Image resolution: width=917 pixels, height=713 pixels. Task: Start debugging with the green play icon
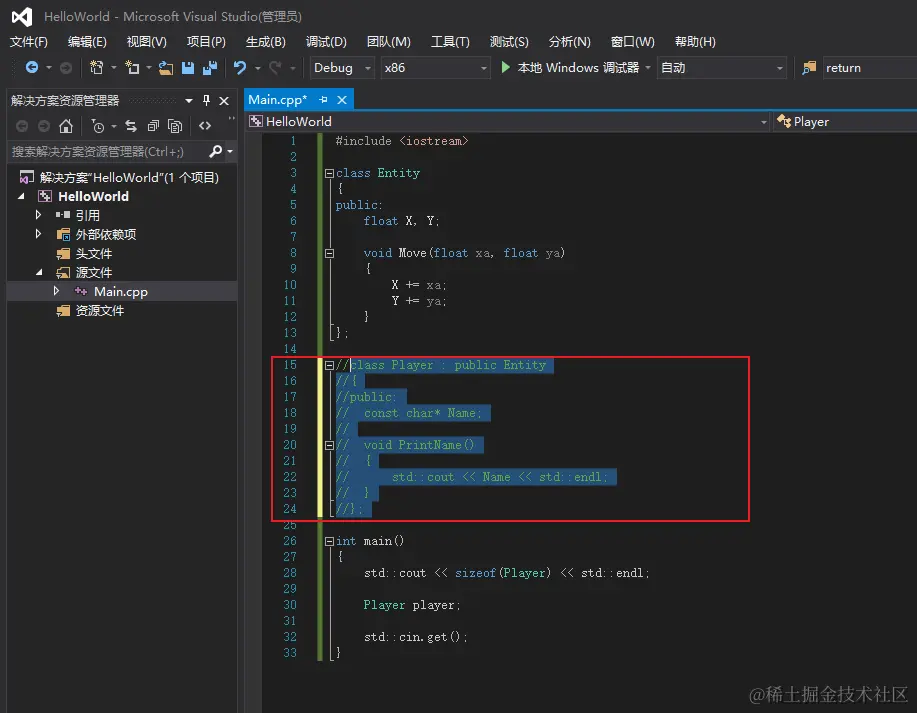point(505,67)
